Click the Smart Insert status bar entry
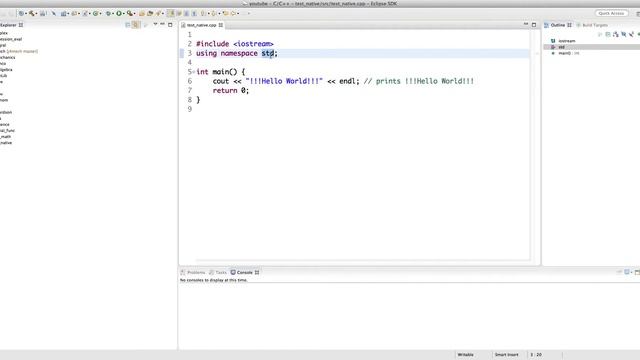The image size is (640, 360). [507, 355]
